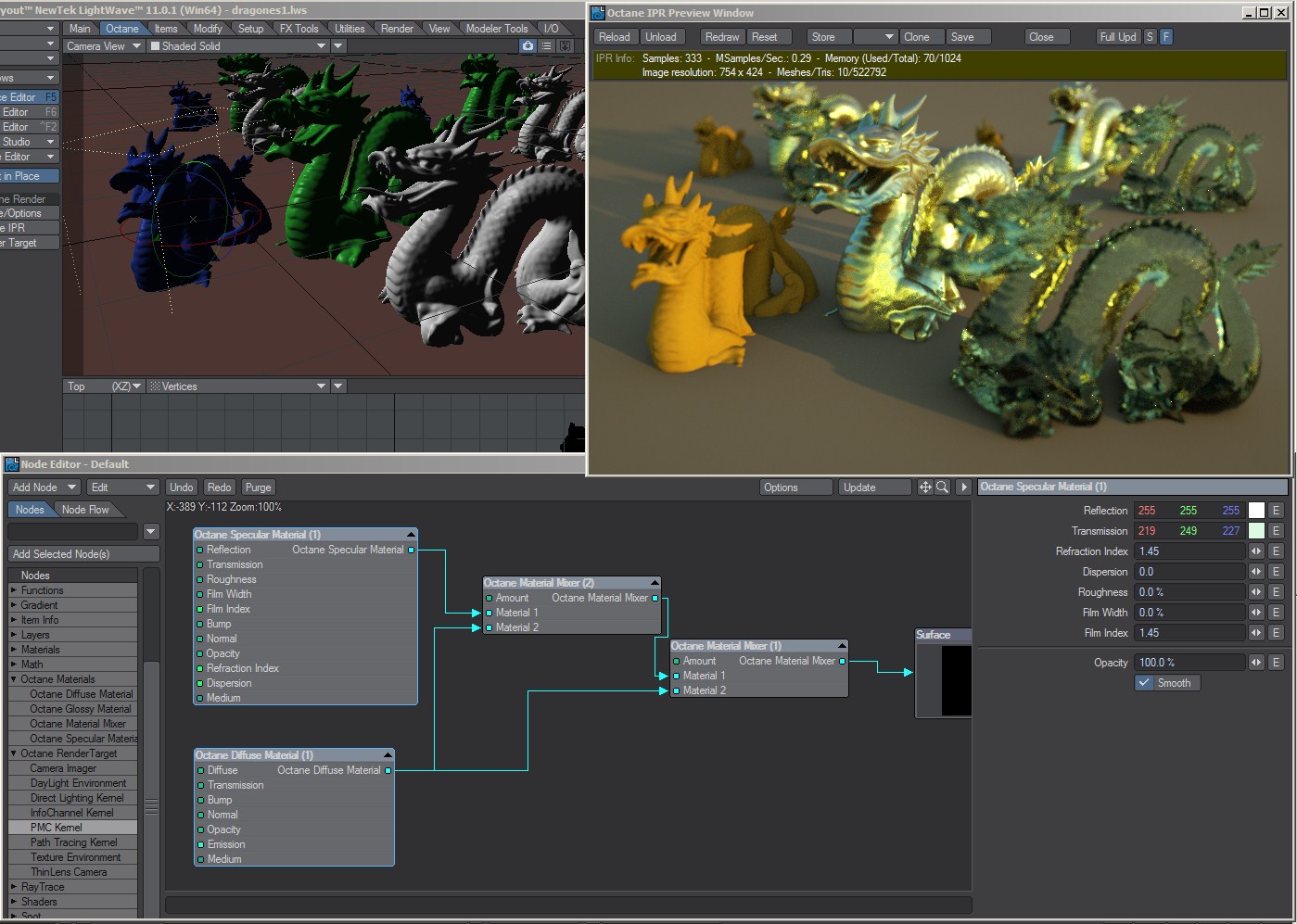Screen dimensions: 1297x924
Task: Toggle the Full Upd button
Action: click(x=1117, y=37)
